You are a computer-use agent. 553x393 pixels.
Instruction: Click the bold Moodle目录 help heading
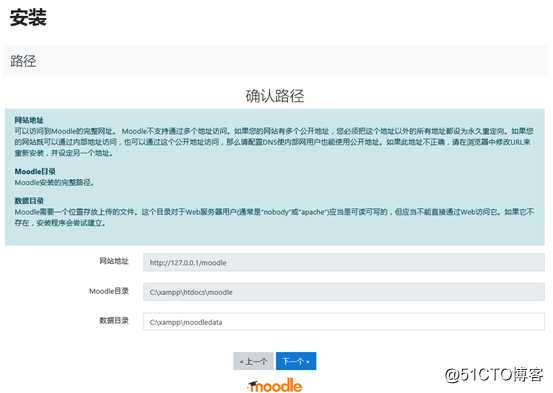click(x=35, y=171)
